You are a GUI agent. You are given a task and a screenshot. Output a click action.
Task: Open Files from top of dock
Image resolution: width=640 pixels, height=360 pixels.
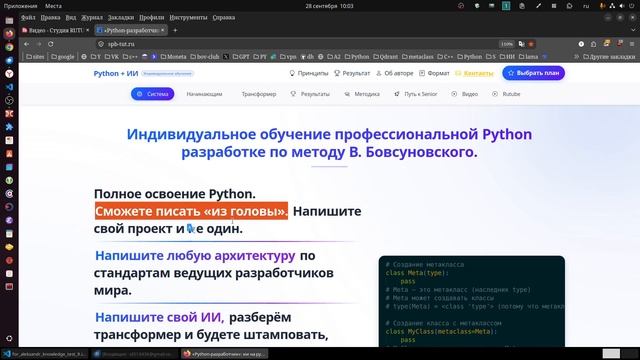(x=9, y=20)
